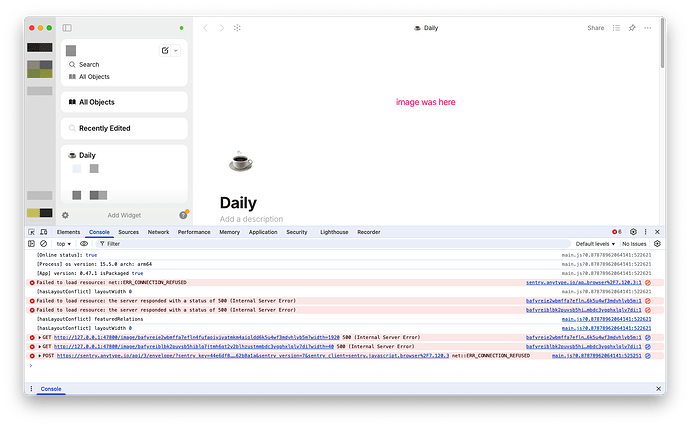Switch to the Lighthouse tab
The height and width of the screenshot is (426, 690).
[x=334, y=232]
